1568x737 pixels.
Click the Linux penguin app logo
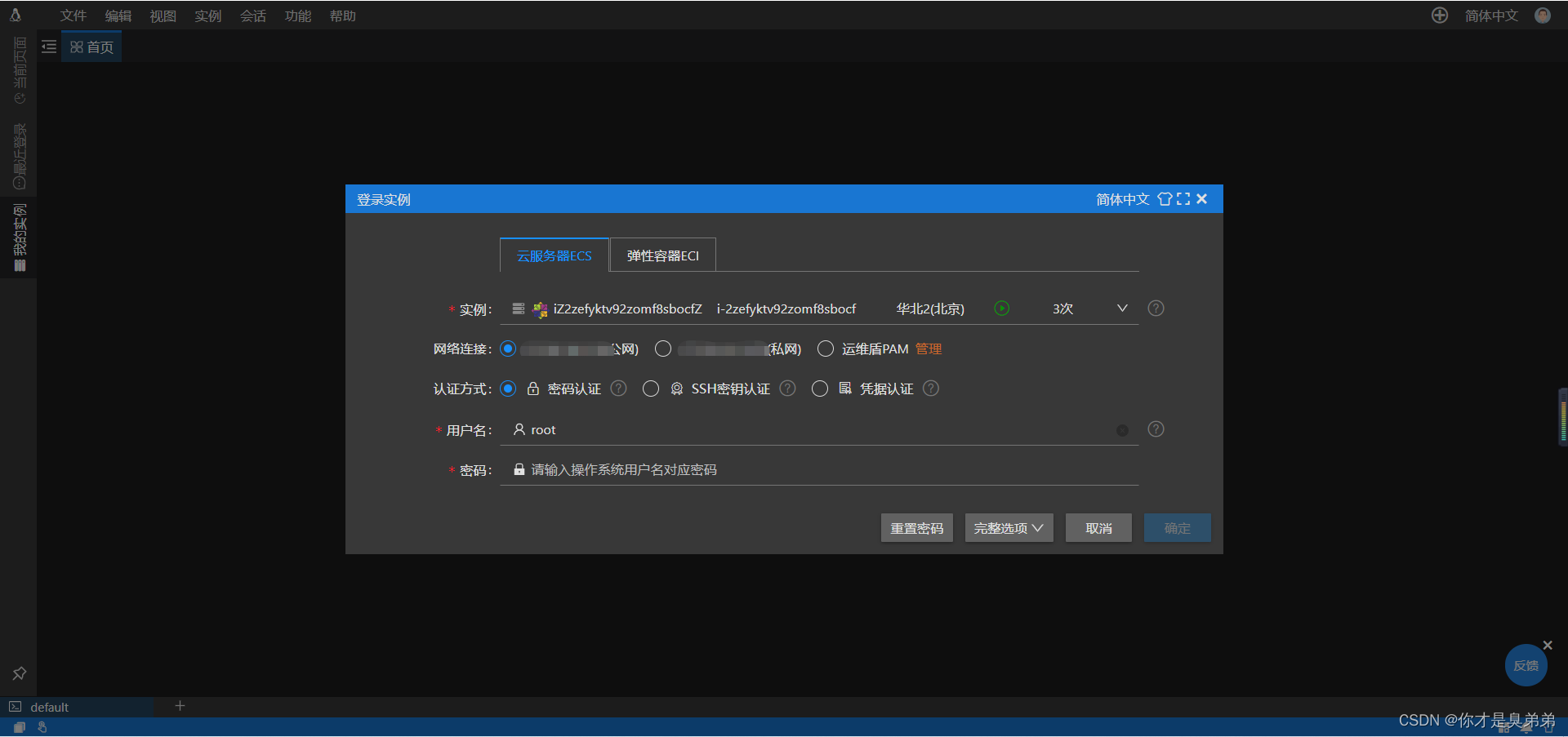(x=15, y=15)
